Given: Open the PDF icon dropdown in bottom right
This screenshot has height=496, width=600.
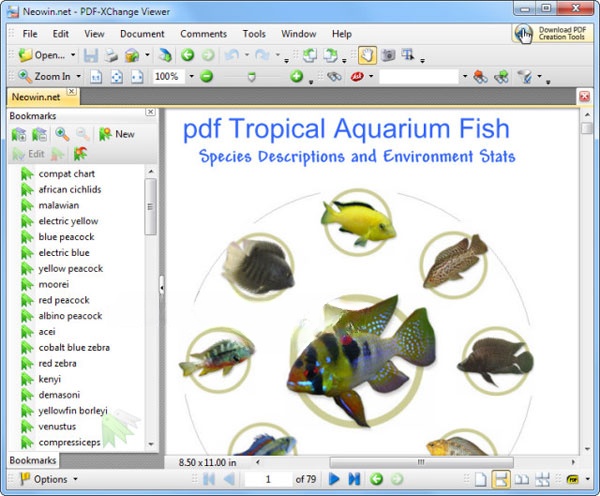Looking at the screenshot, I should coord(587,479).
